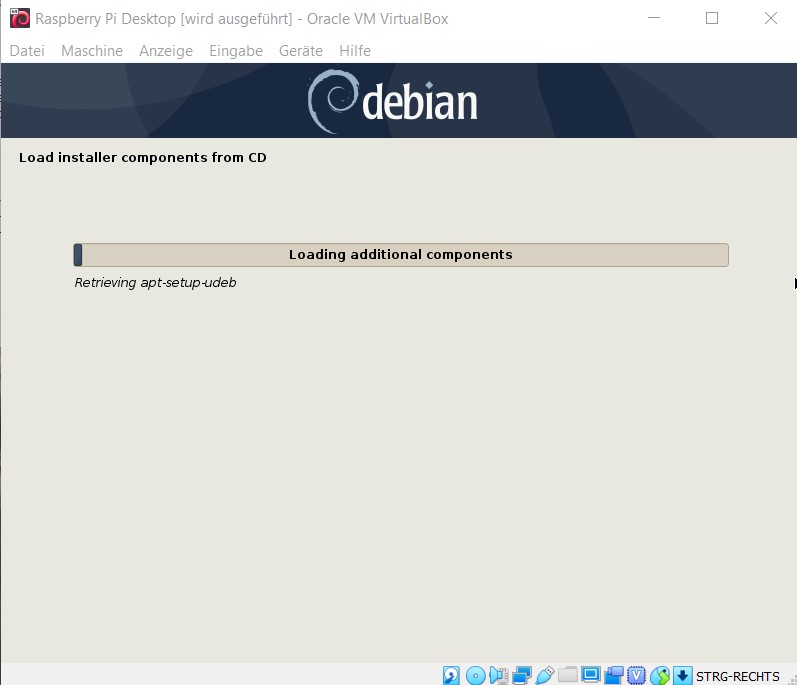Viewport: 797px width, 685px height.
Task: Click the shared folders status icon
Action: [568, 674]
